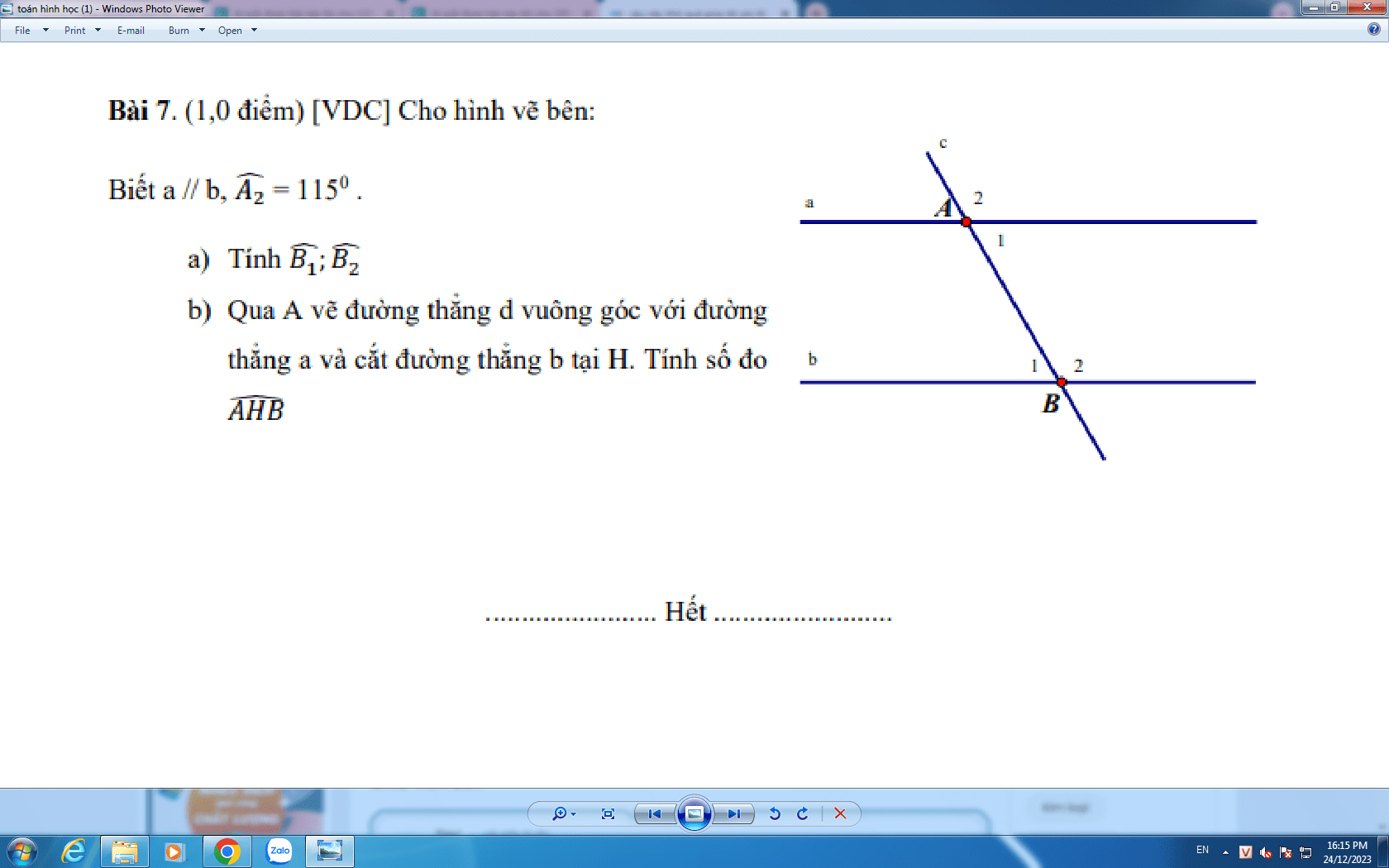
Task: Open the Open menu
Action: (x=237, y=31)
